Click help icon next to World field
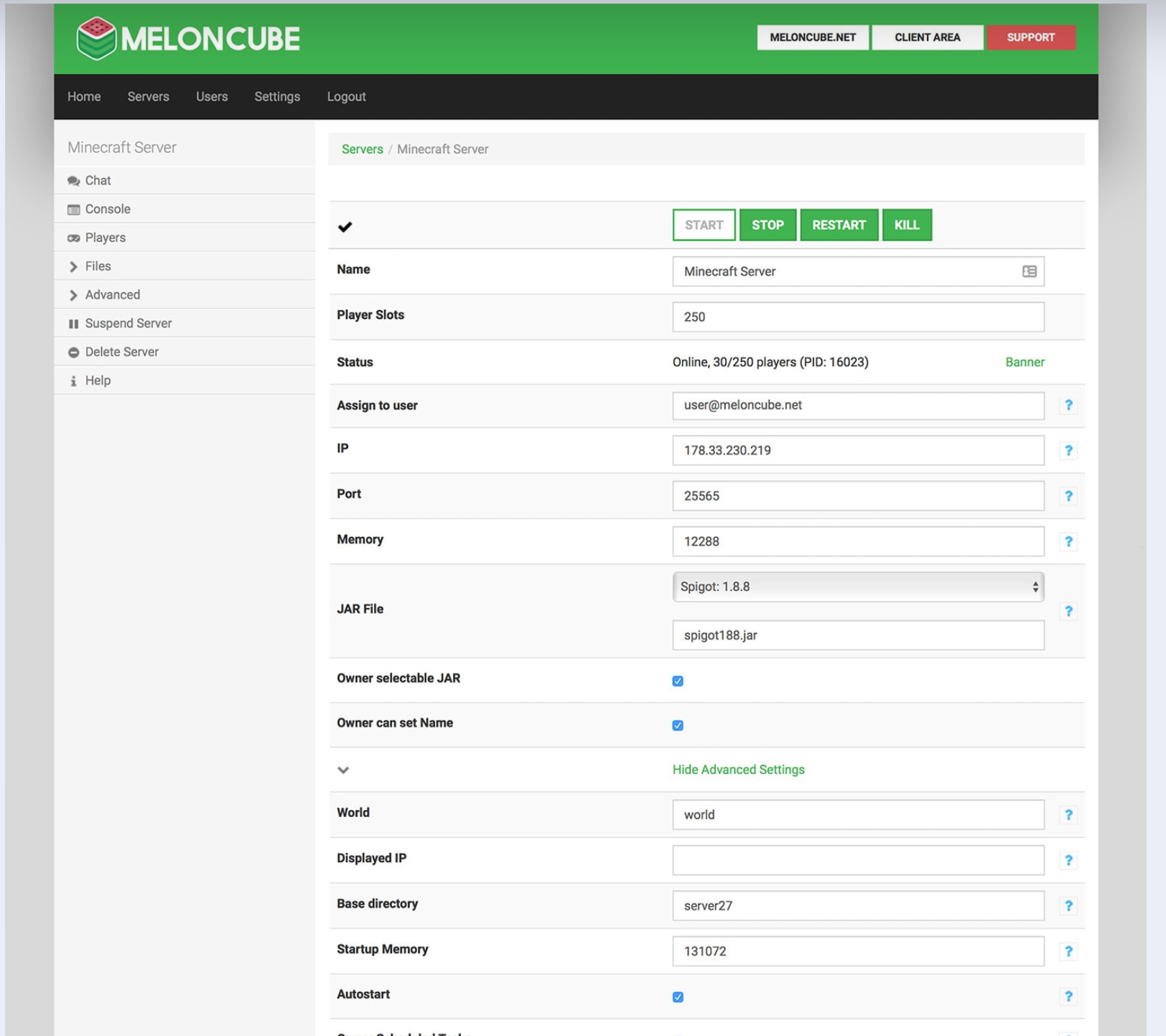Screen dimensions: 1166x1036 click(1068, 815)
